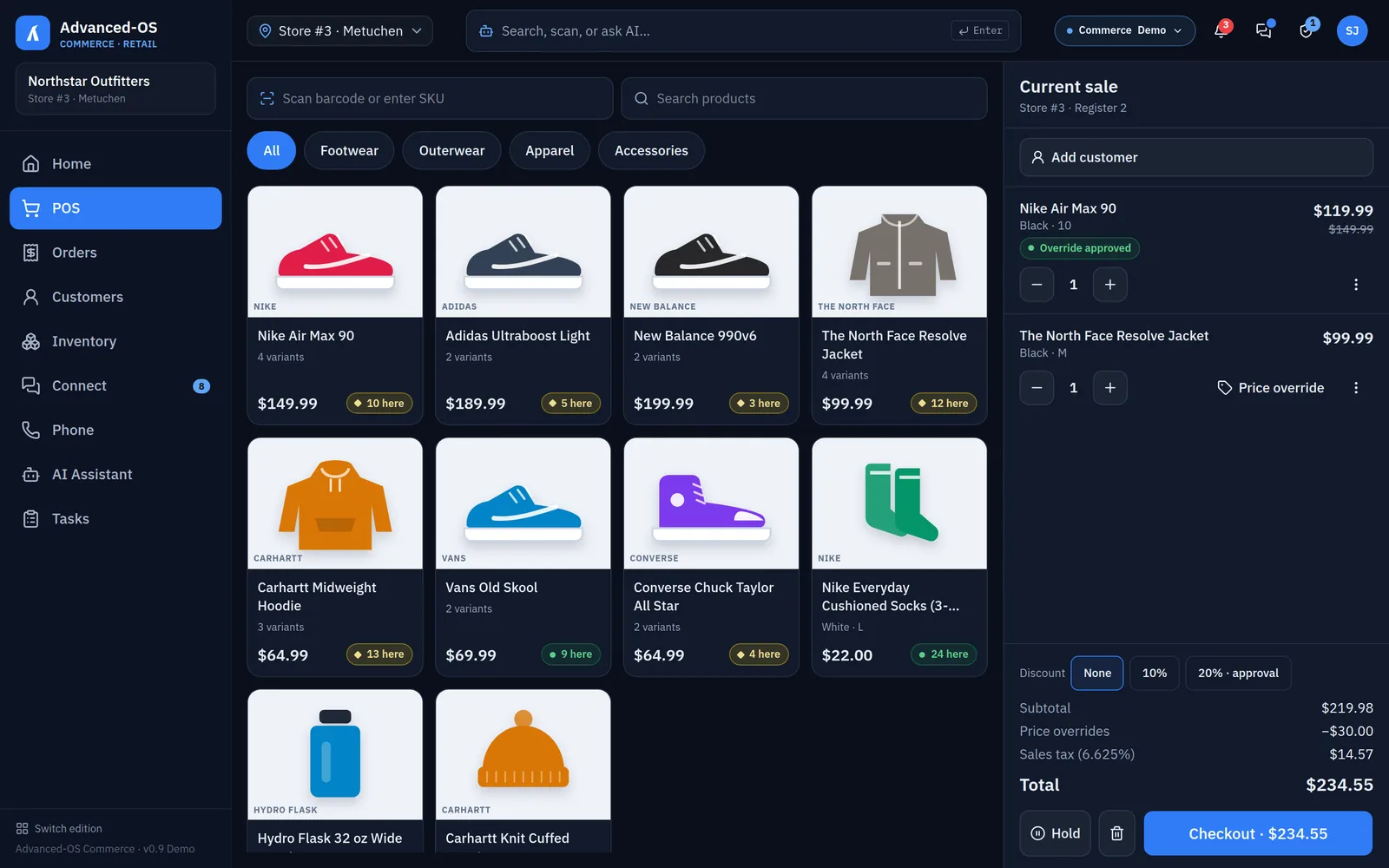Increase North Face Resolve Jacket quantity
This screenshot has width=1389, height=868.
point(1109,388)
